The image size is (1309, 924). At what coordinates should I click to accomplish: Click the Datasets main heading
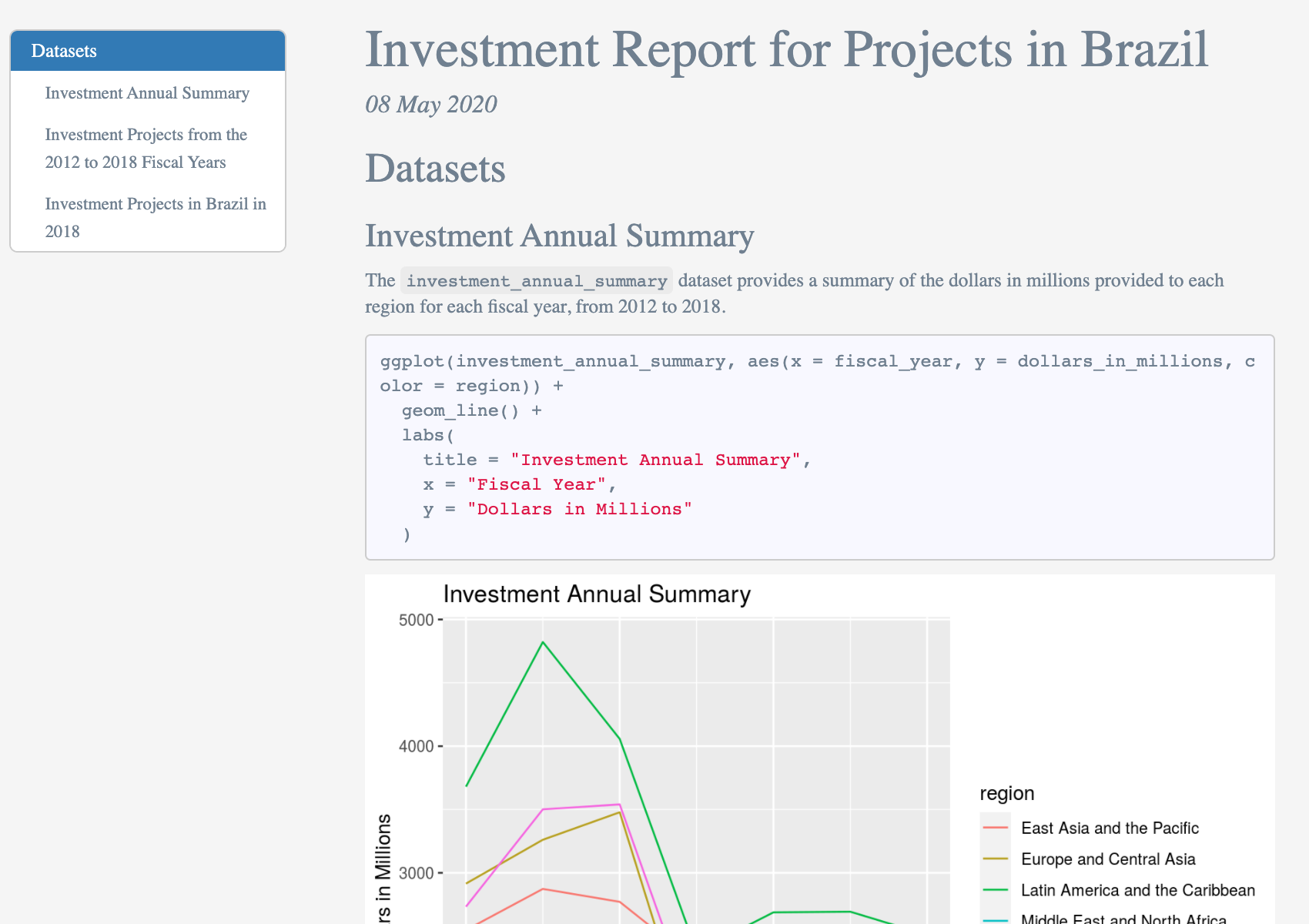(x=435, y=169)
